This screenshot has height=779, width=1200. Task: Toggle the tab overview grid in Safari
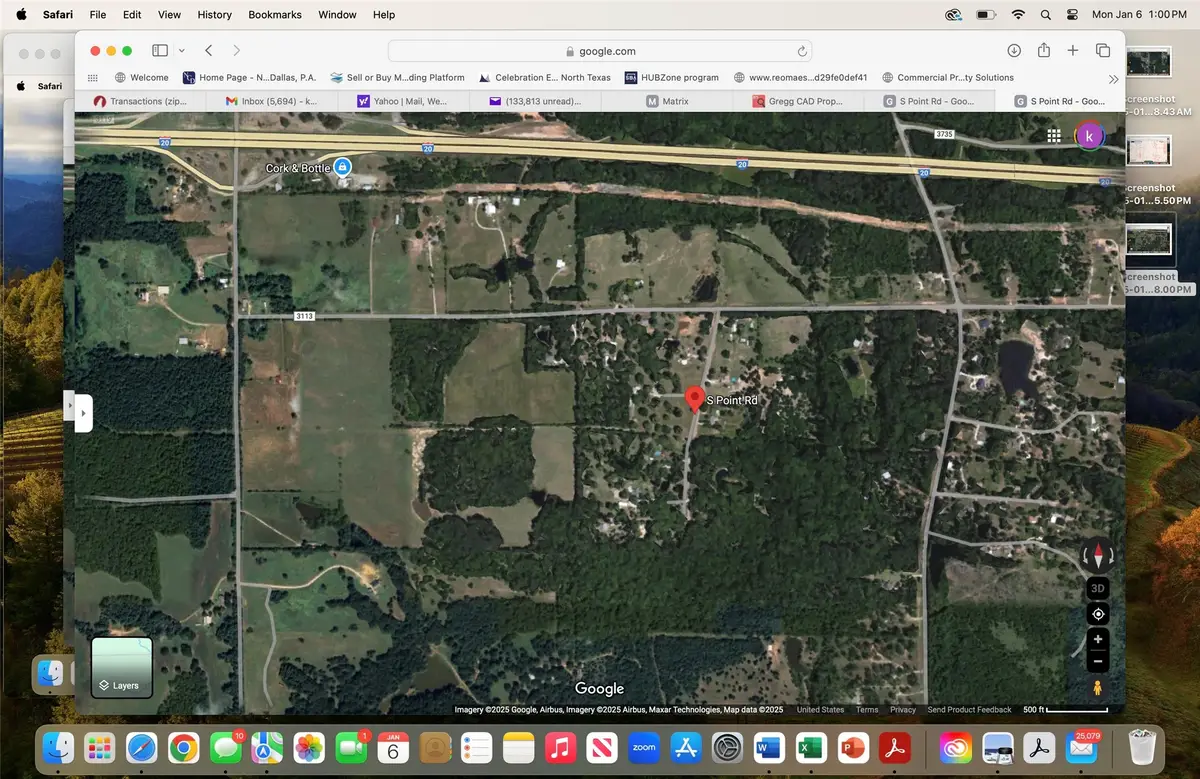1103,49
